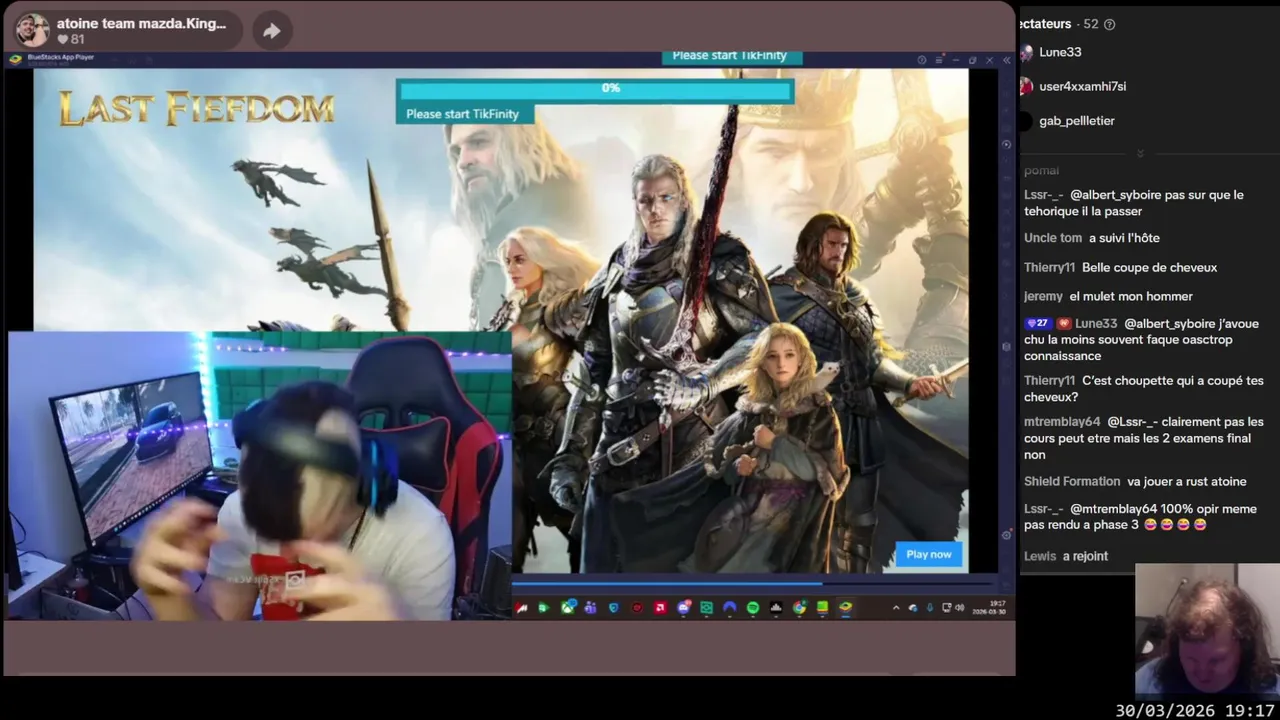Click the level 27 badge next to Lune33
The image size is (1280, 720).
[x=1036, y=324]
